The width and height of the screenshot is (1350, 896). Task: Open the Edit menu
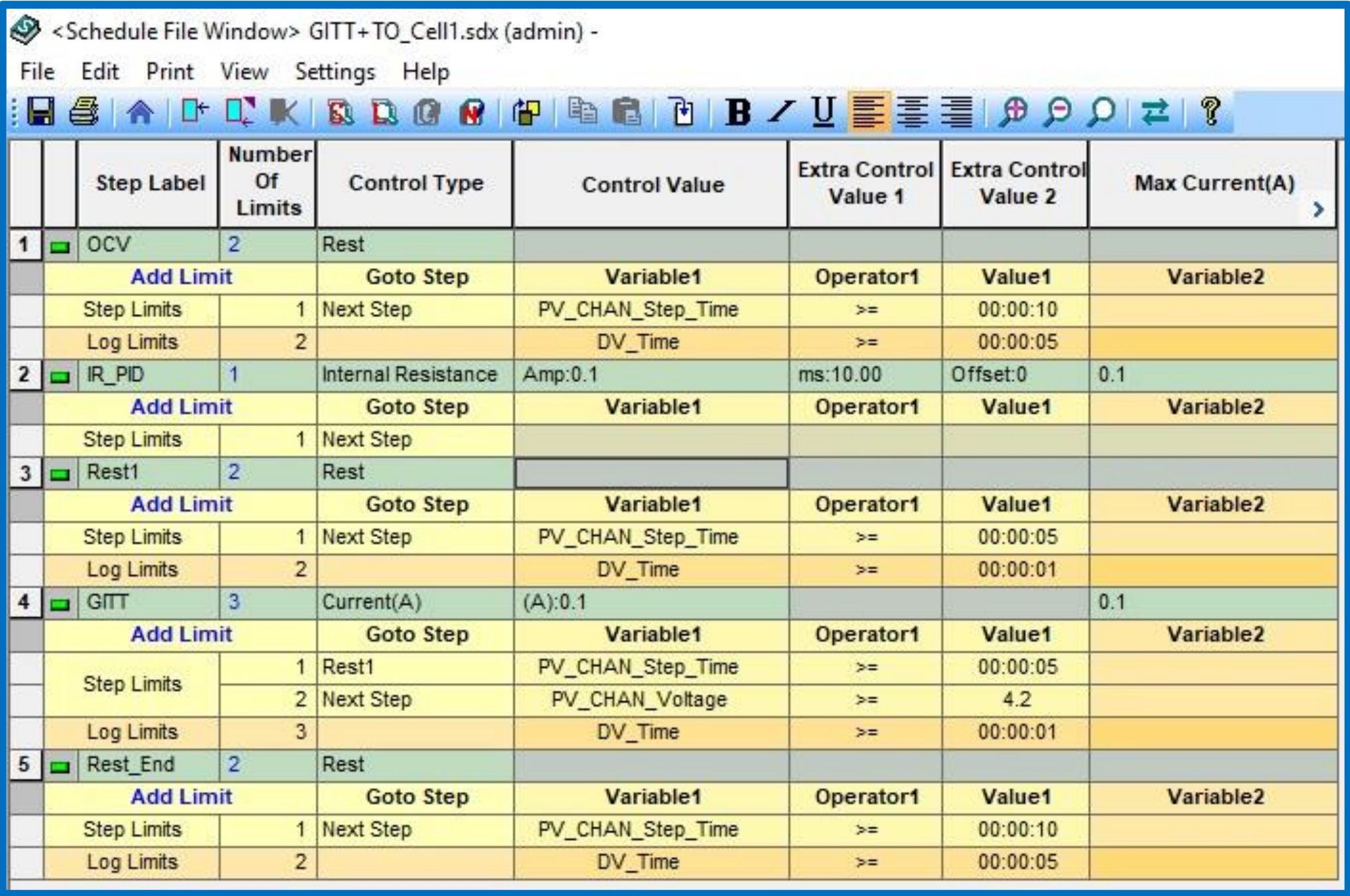(100, 72)
